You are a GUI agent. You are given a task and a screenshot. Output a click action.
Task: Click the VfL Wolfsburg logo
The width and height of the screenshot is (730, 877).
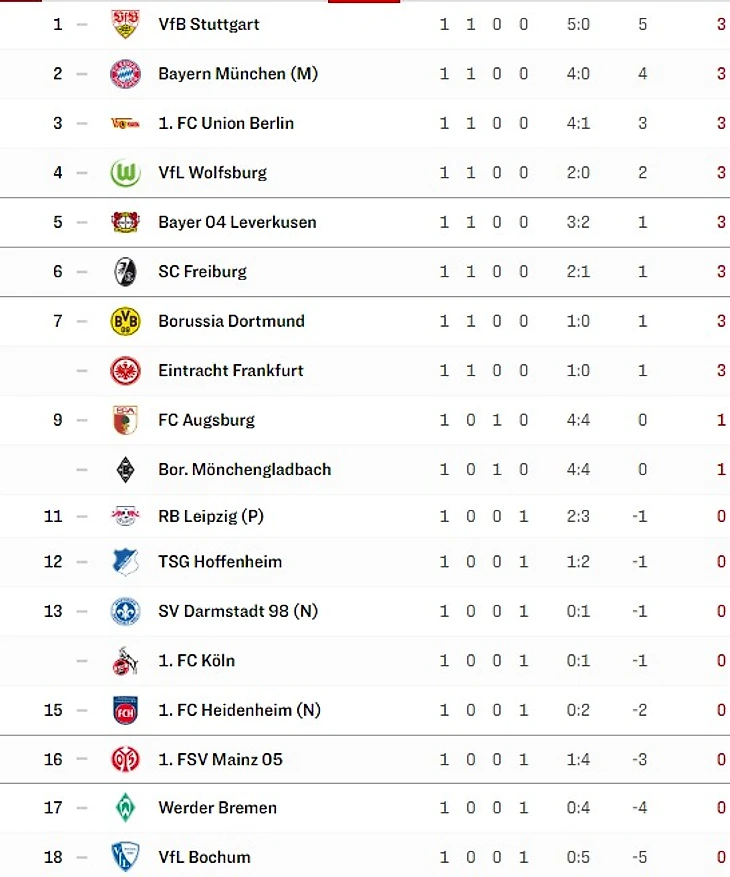(x=125, y=173)
